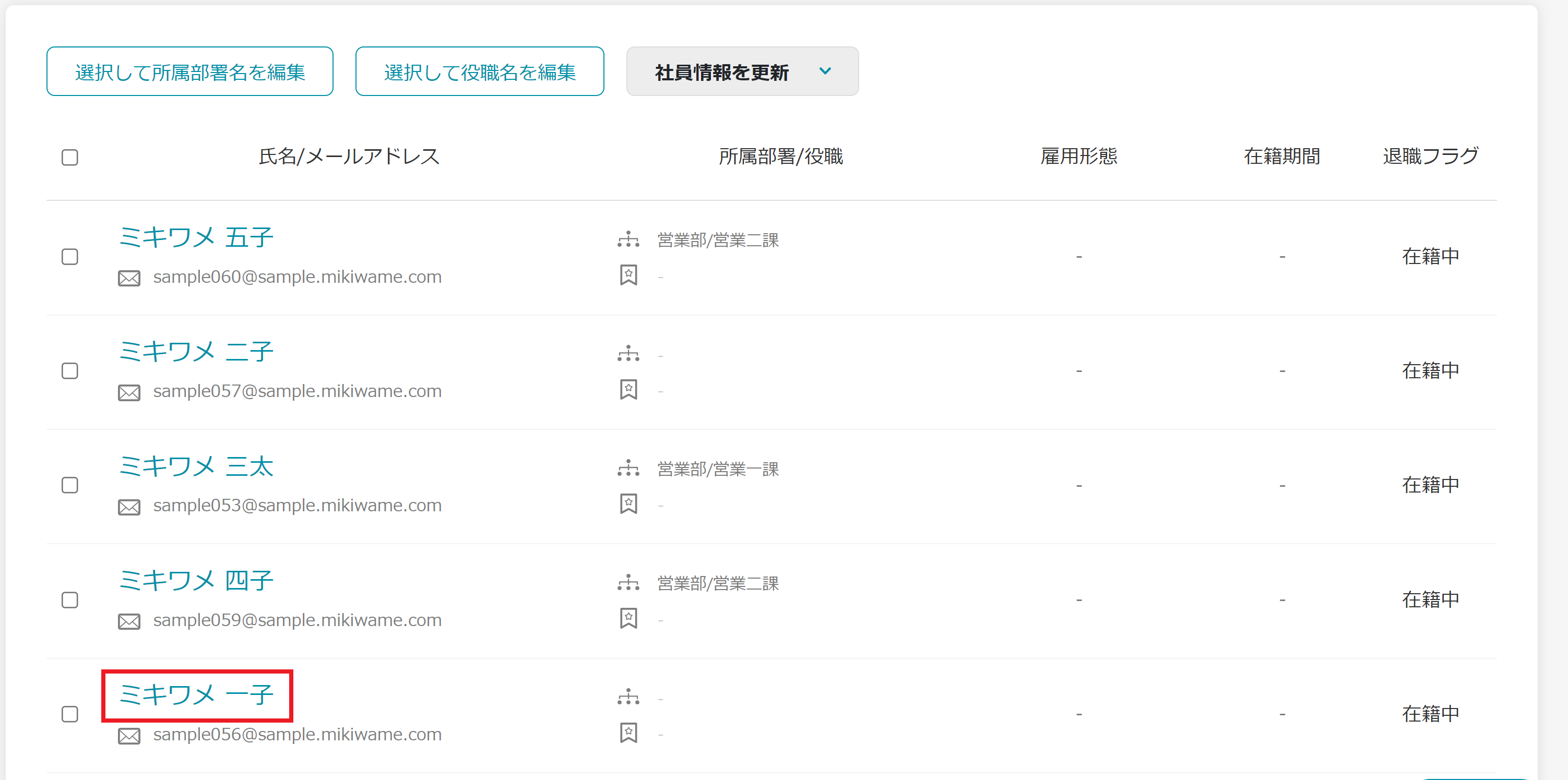Click the org chart icon in ミキワメ 一子's row
Image resolution: width=1568 pixels, height=780 pixels.
click(627, 697)
